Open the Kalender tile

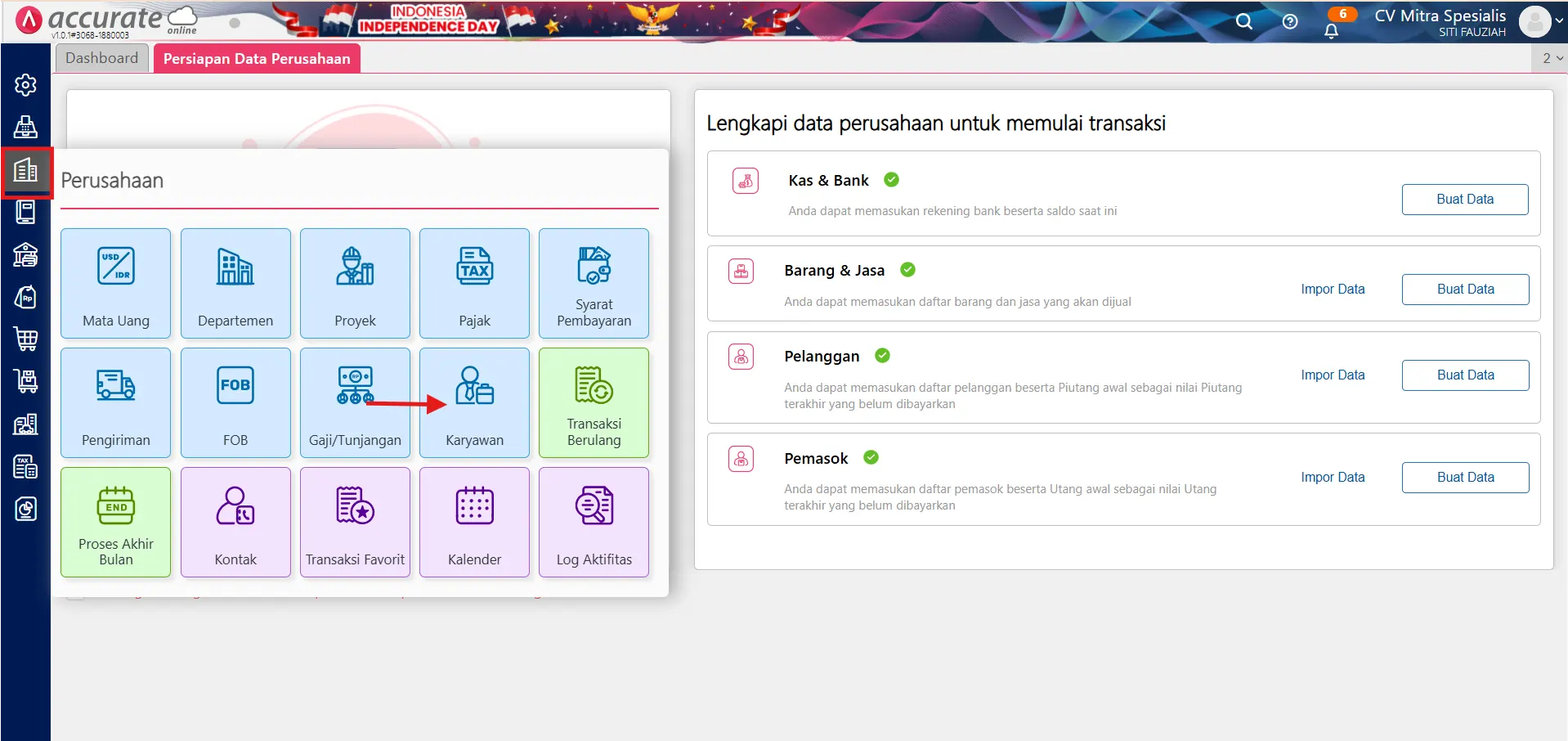tap(474, 523)
